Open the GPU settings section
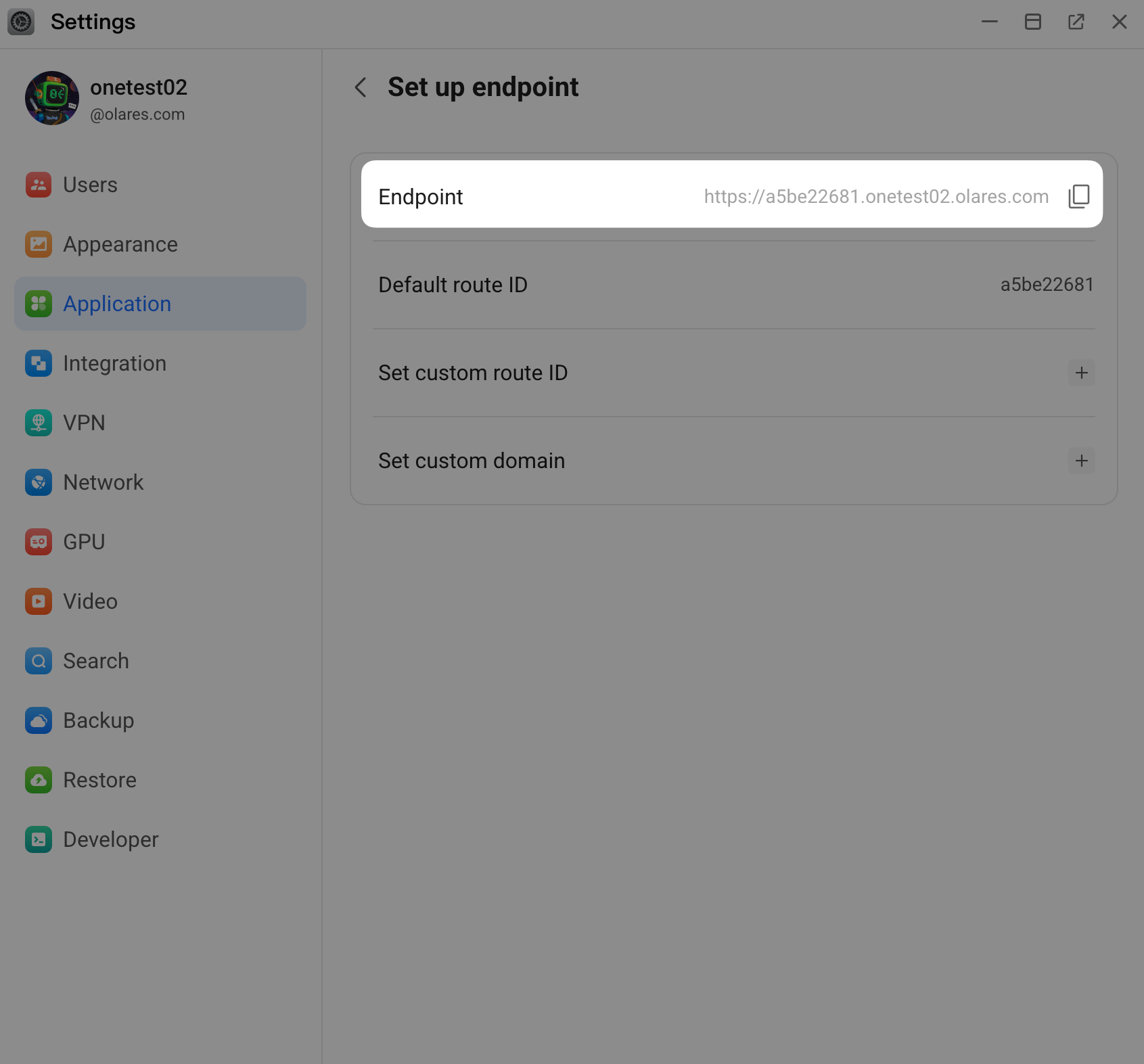 (x=39, y=542)
